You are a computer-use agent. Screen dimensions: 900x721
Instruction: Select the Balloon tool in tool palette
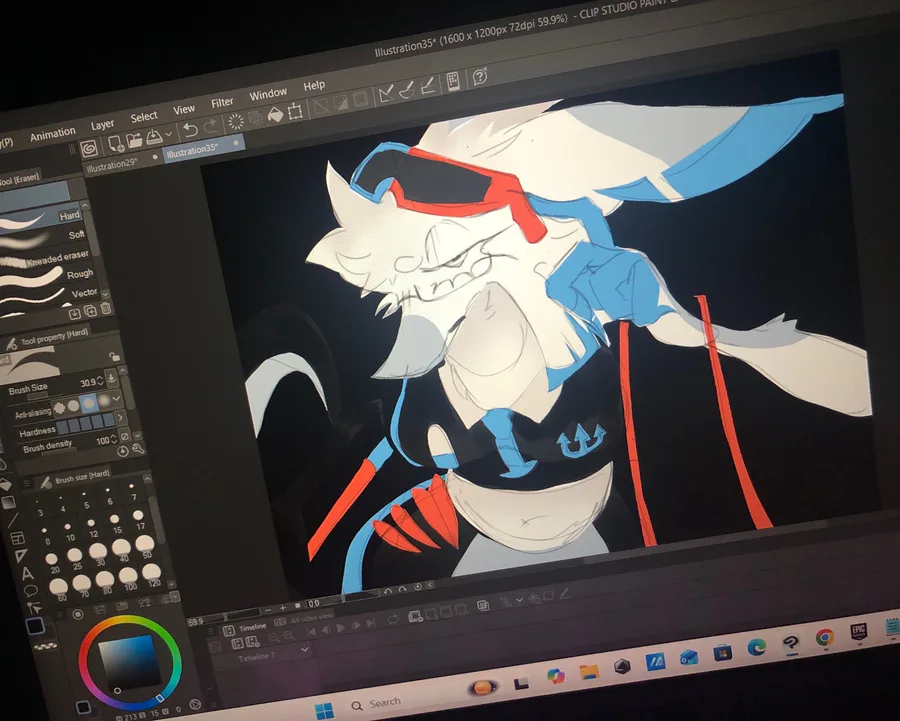[x=30, y=591]
